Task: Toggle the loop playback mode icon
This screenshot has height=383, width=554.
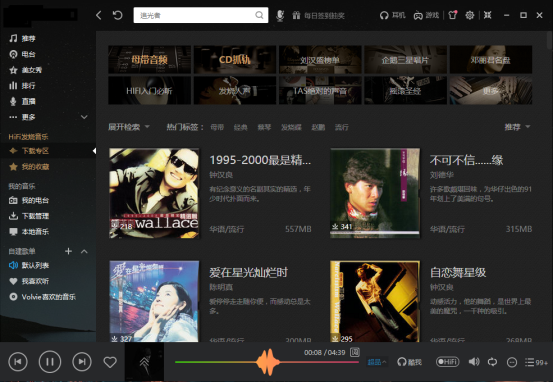Action: coord(492,362)
